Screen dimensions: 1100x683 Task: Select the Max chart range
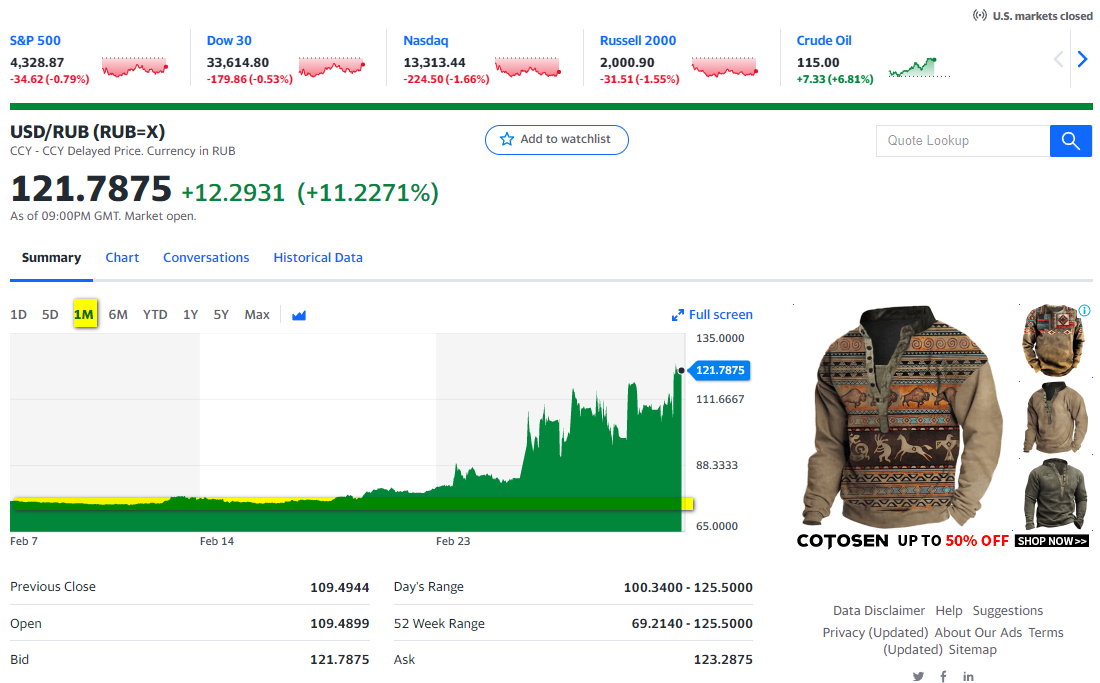(257, 315)
